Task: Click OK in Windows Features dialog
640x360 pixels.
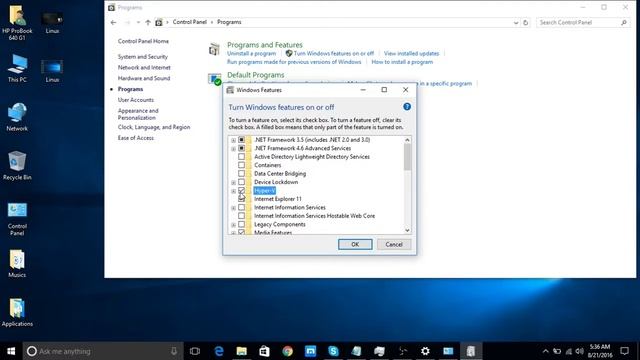Action: [x=355, y=244]
